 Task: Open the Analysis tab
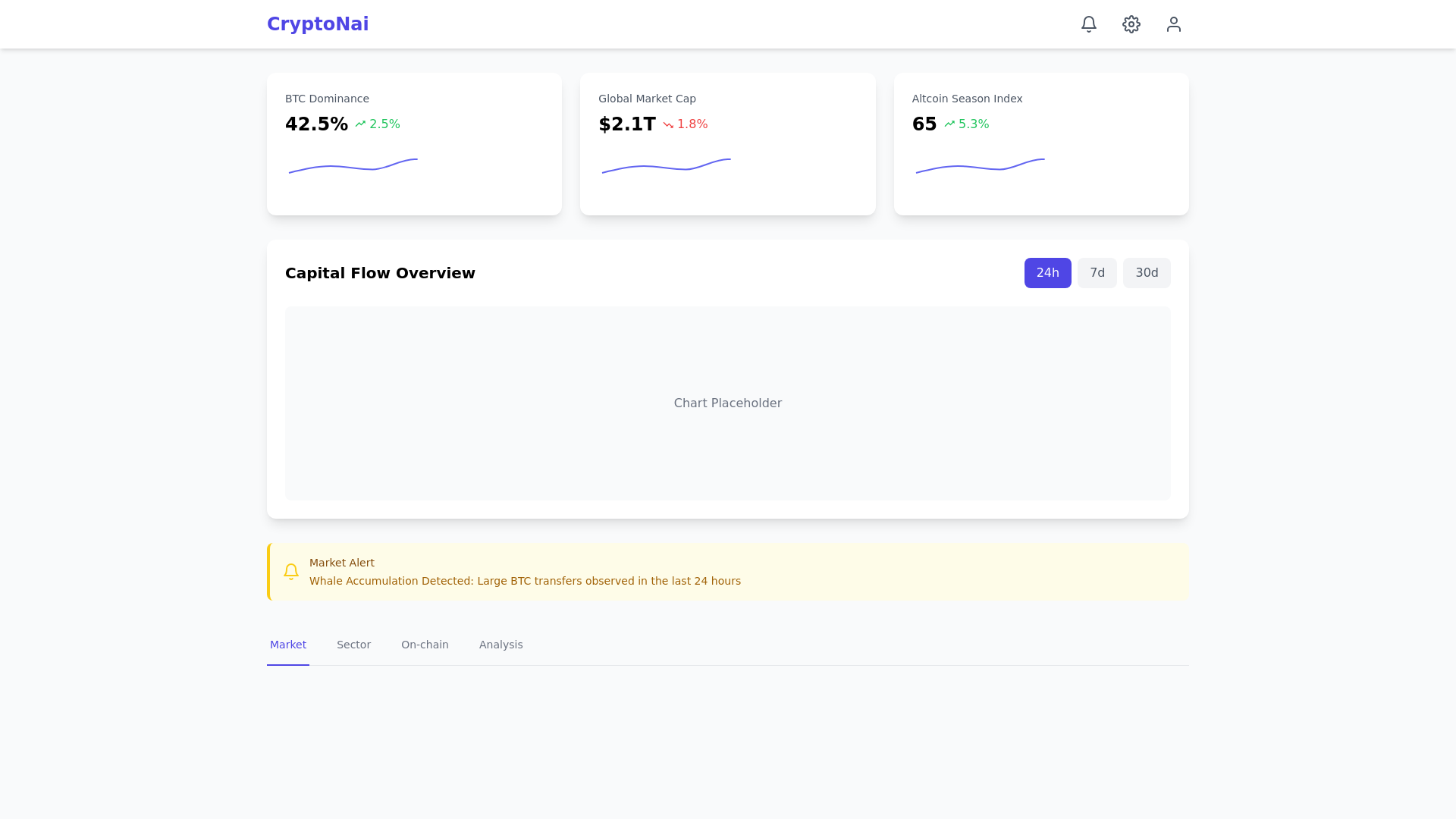click(x=500, y=645)
